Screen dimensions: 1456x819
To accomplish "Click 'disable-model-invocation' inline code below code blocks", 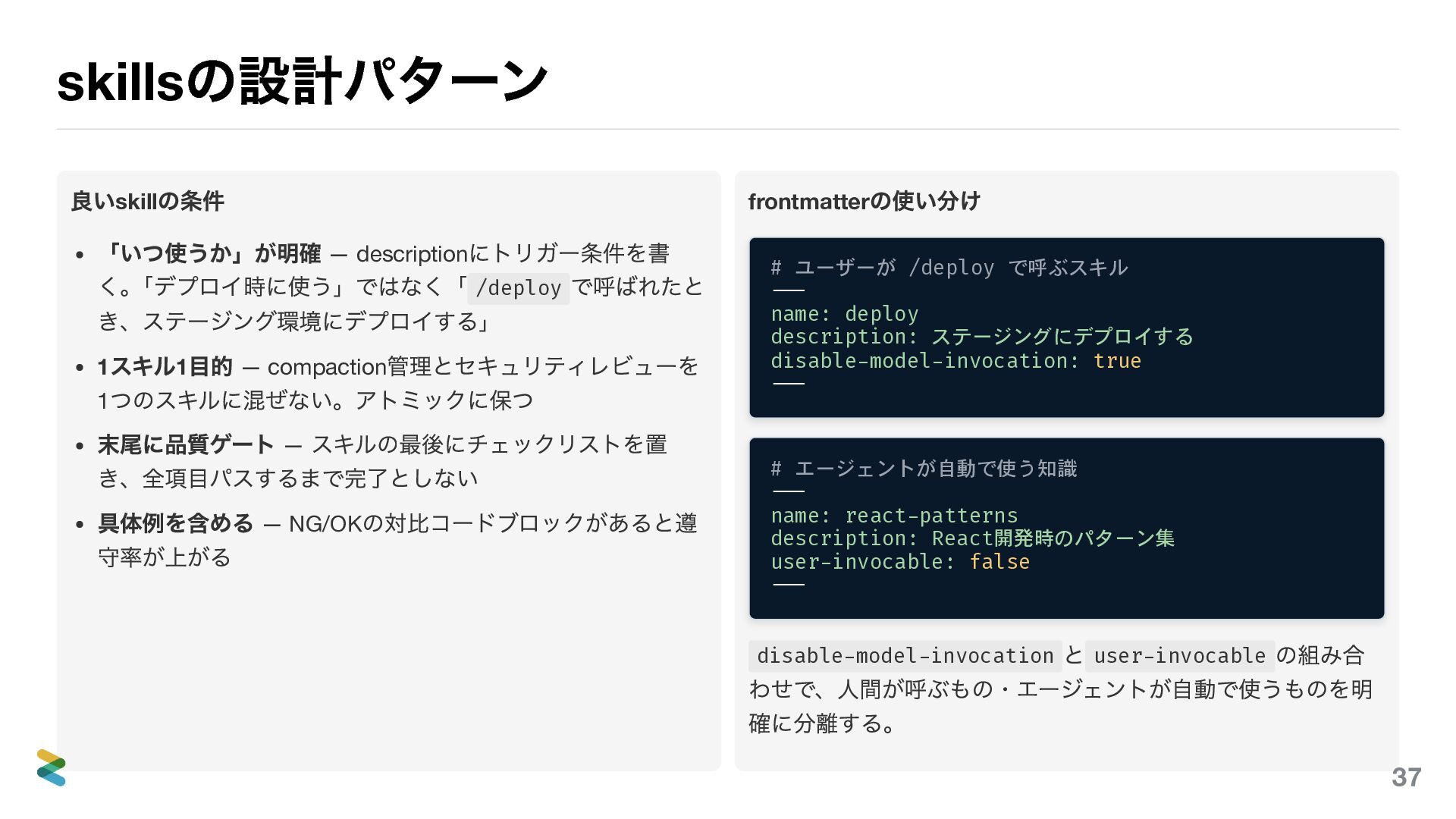I will point(905,655).
